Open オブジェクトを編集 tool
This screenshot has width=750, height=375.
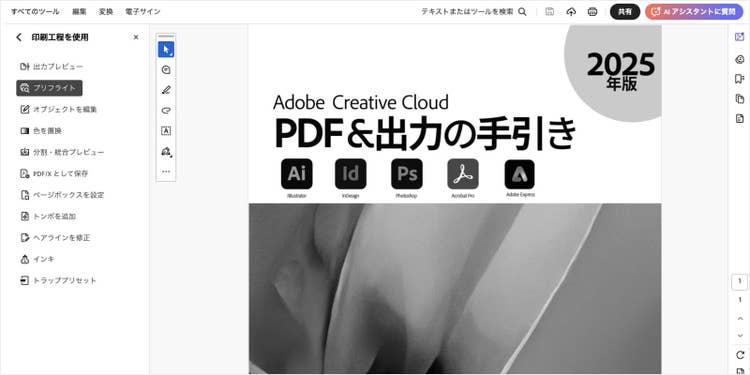pos(58,109)
